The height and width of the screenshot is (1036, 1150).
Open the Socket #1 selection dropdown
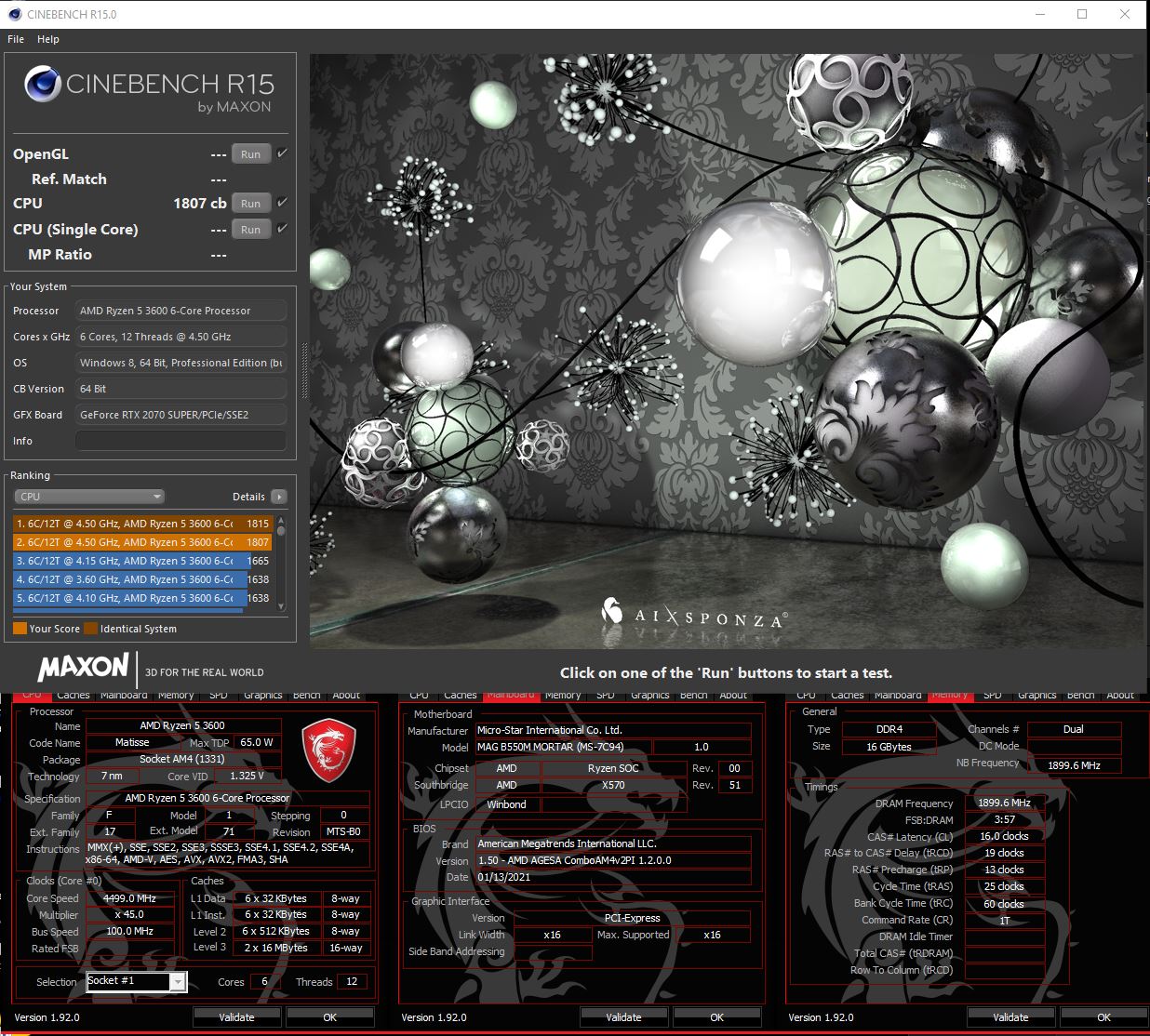coord(137,981)
